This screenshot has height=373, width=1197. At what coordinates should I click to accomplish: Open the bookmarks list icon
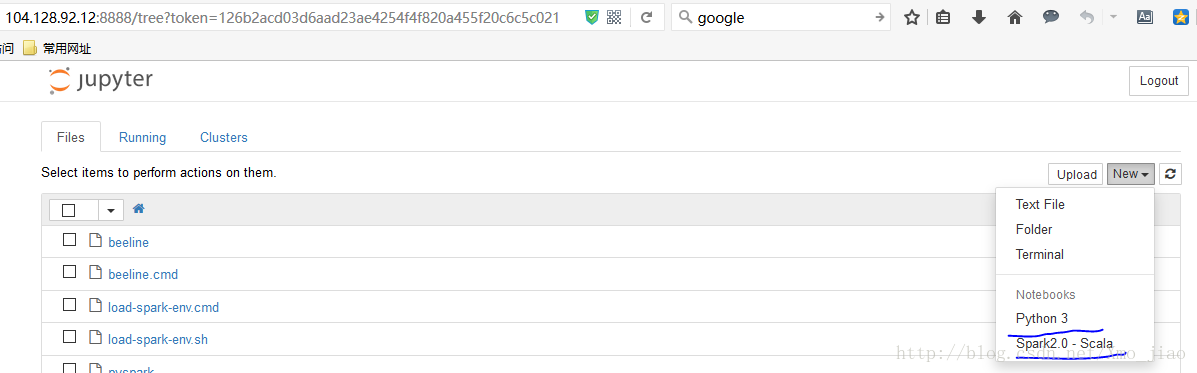943,18
